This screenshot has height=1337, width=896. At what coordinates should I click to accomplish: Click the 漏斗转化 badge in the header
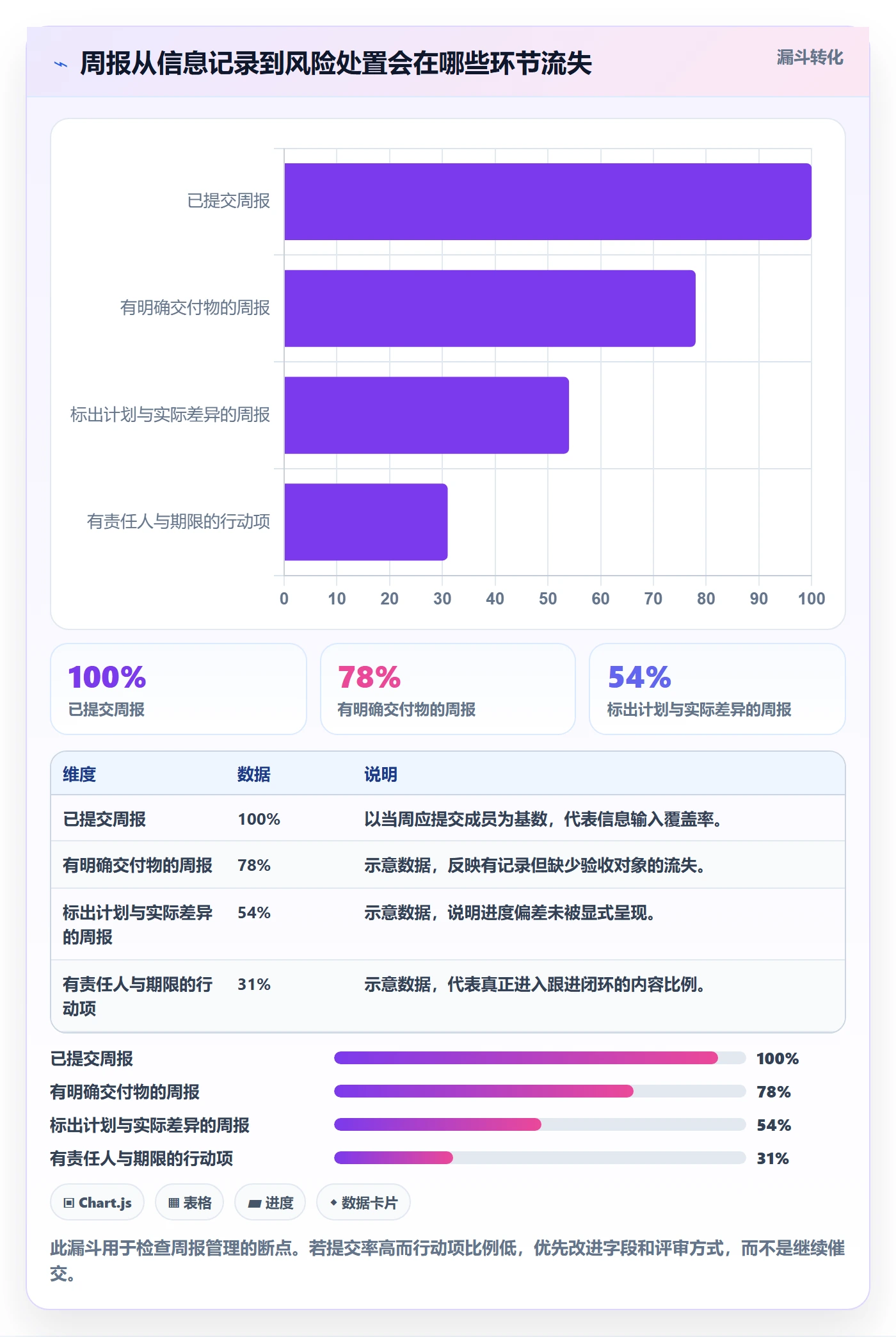(x=810, y=58)
